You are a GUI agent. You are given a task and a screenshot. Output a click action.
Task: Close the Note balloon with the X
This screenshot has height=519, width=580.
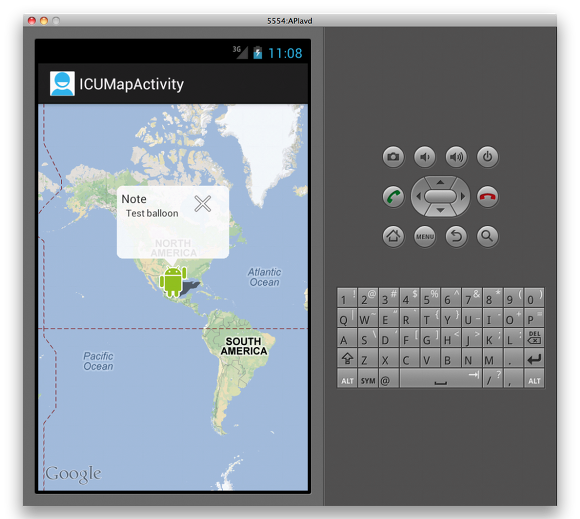click(x=203, y=203)
